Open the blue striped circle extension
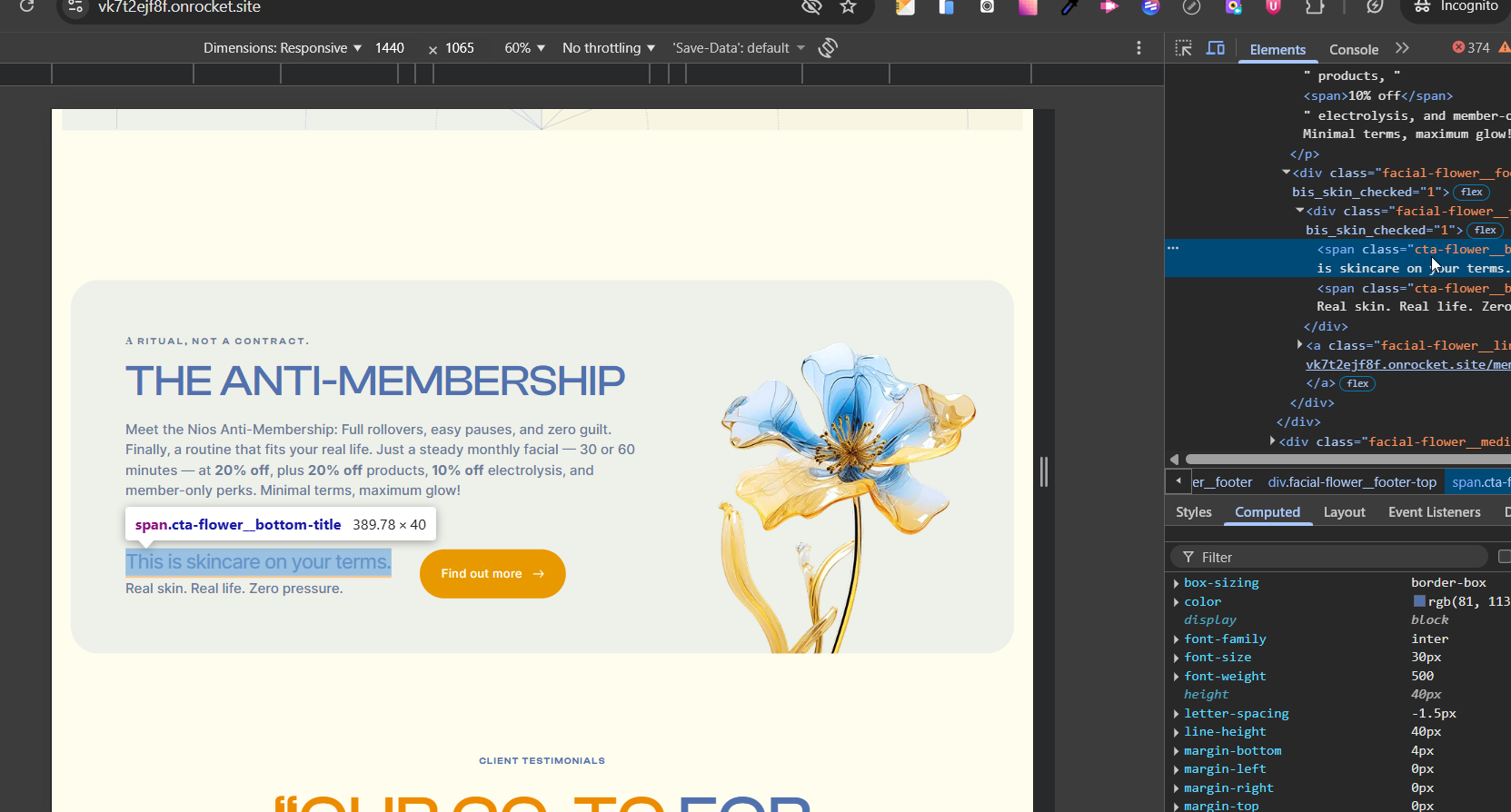Screen dimensions: 1511x812 pyautogui.click(x=1151, y=7)
